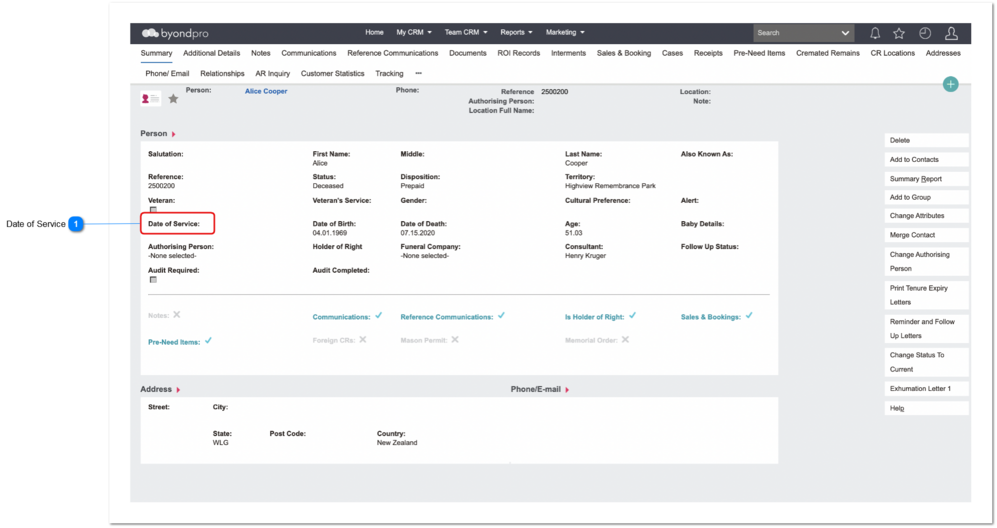The height and width of the screenshot is (528, 997).
Task: Click the green plus add button
Action: [951, 84]
